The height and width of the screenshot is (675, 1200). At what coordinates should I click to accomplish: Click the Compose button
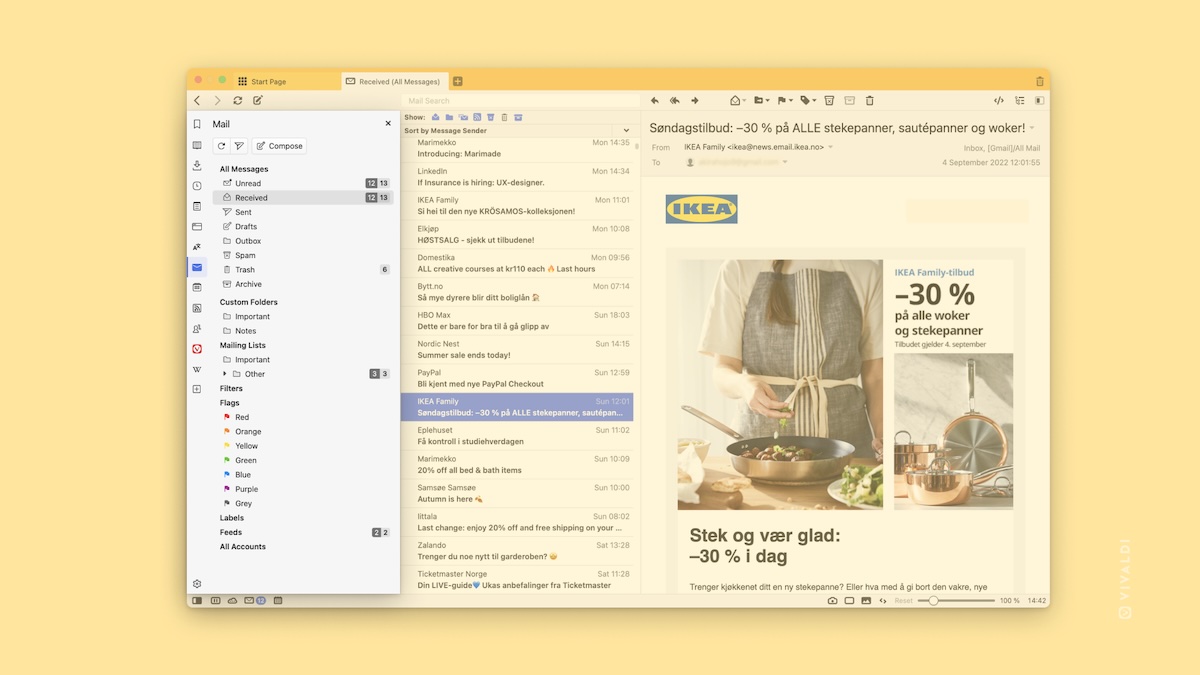tap(279, 146)
